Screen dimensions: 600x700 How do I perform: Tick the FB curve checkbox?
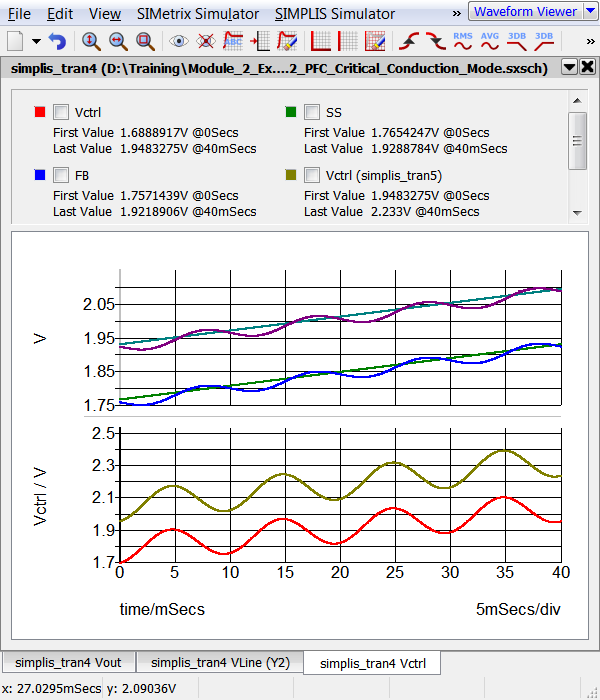61,175
